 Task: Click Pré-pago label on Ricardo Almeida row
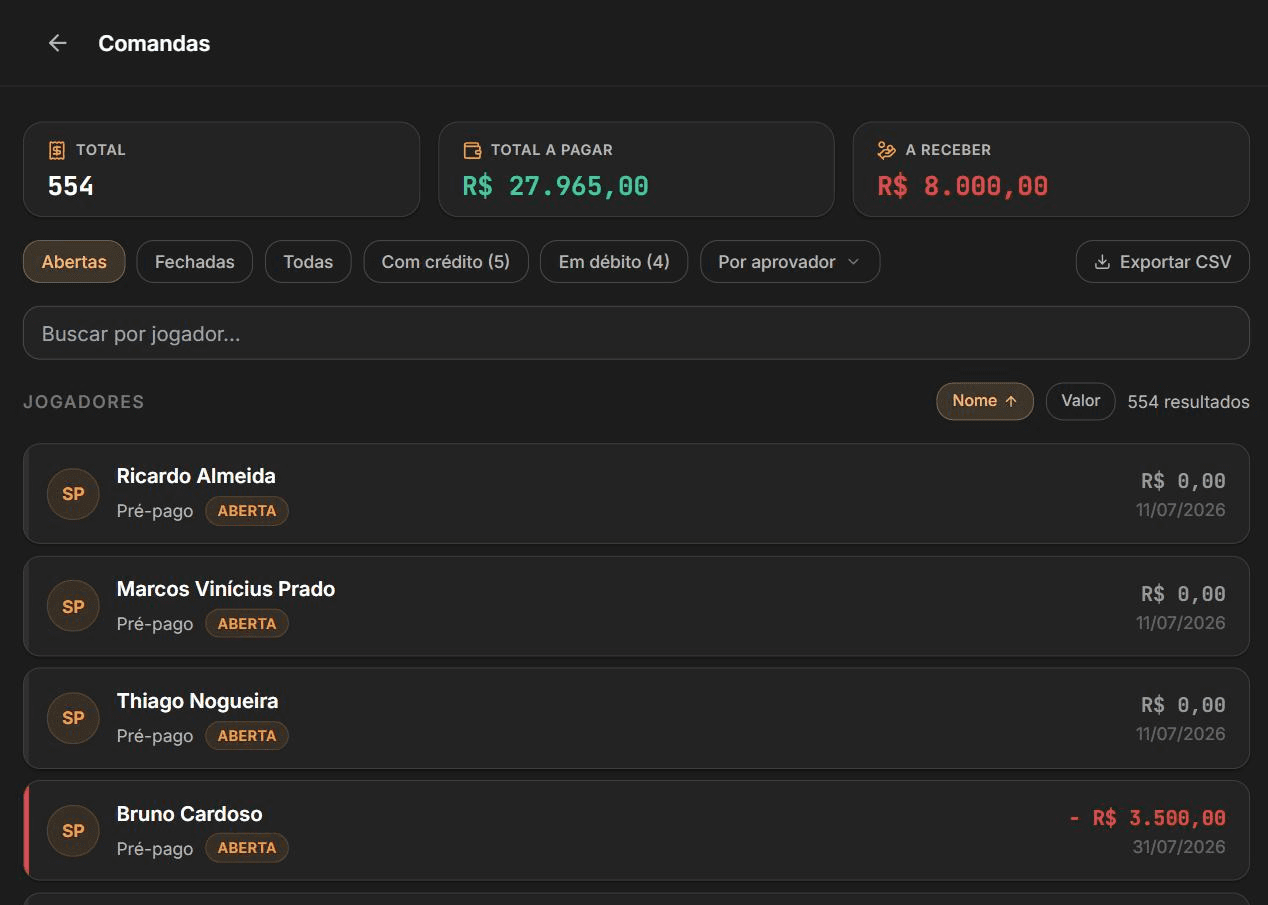click(x=155, y=511)
